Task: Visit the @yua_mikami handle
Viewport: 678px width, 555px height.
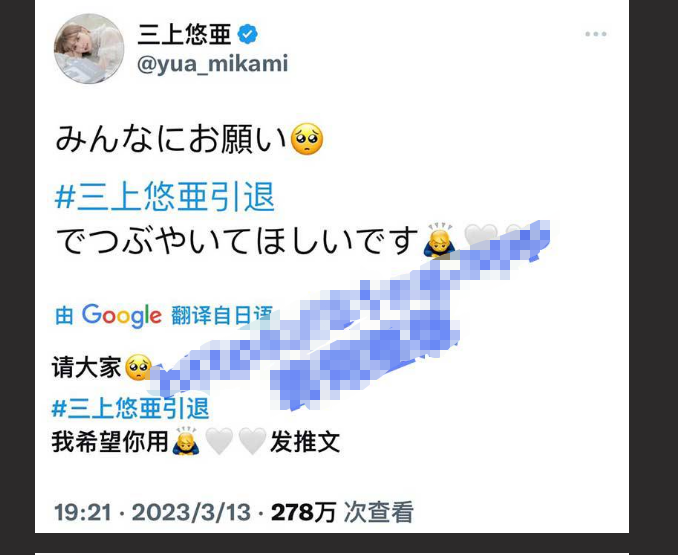Action: point(212,64)
